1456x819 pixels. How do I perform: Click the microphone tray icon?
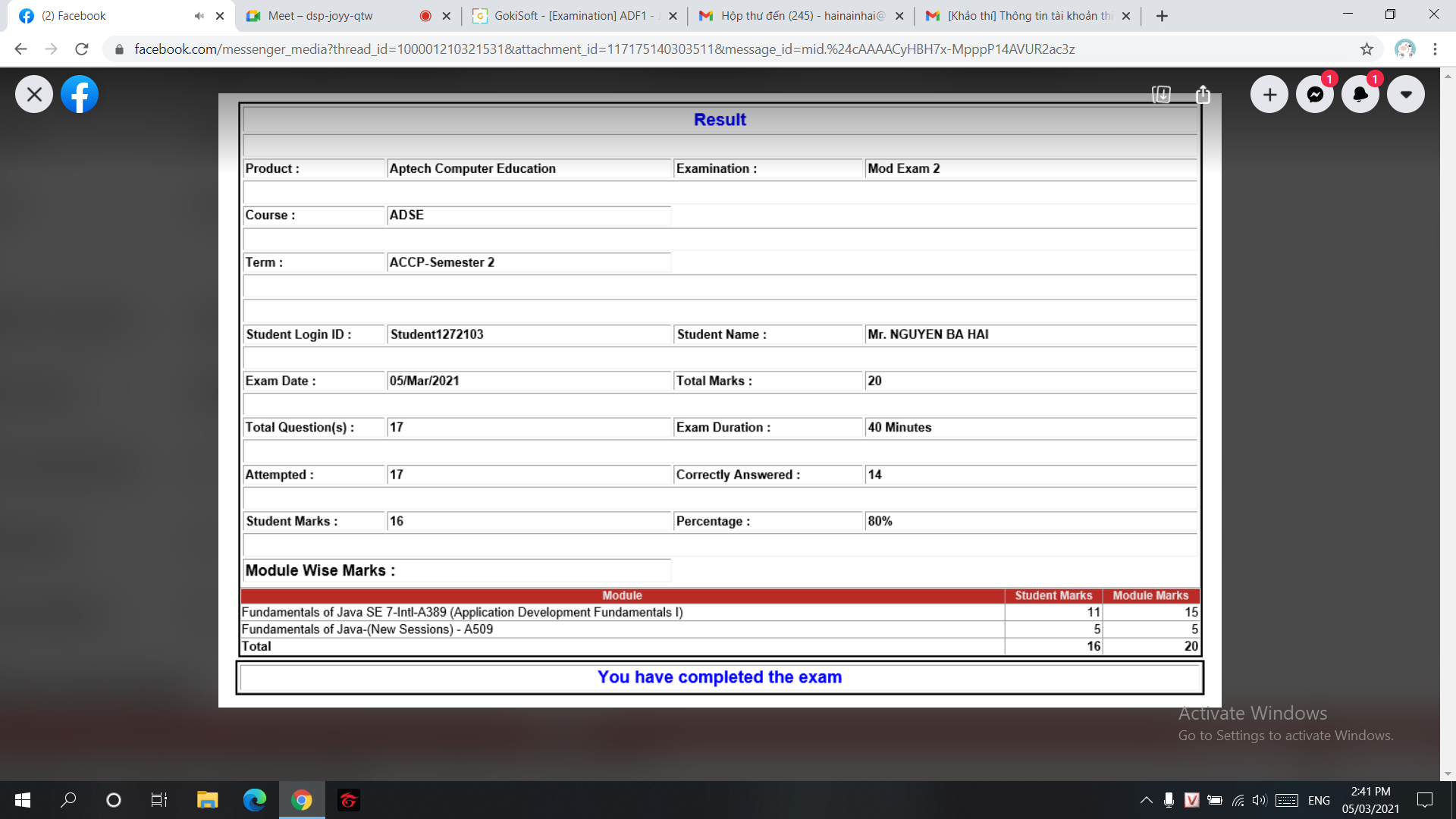coord(1169,800)
